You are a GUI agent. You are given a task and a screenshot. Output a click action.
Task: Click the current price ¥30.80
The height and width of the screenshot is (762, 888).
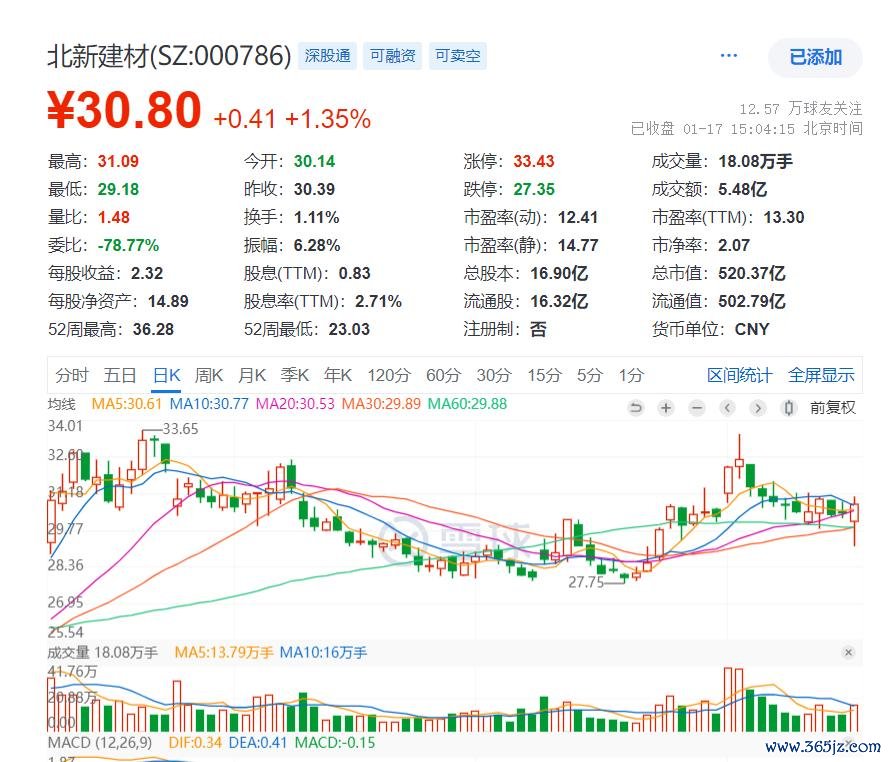[125, 110]
